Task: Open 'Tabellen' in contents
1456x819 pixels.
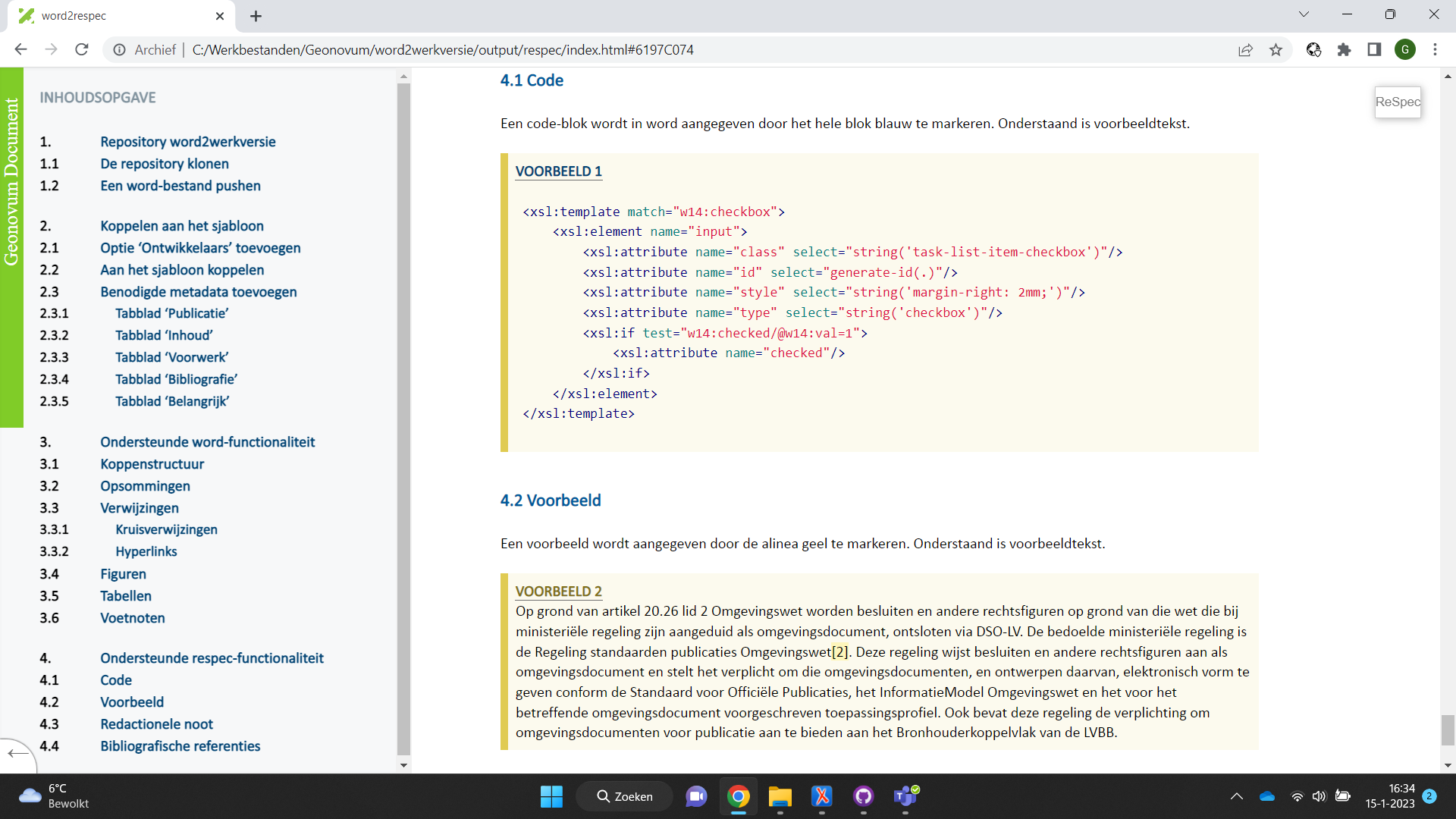Action: 126,596
